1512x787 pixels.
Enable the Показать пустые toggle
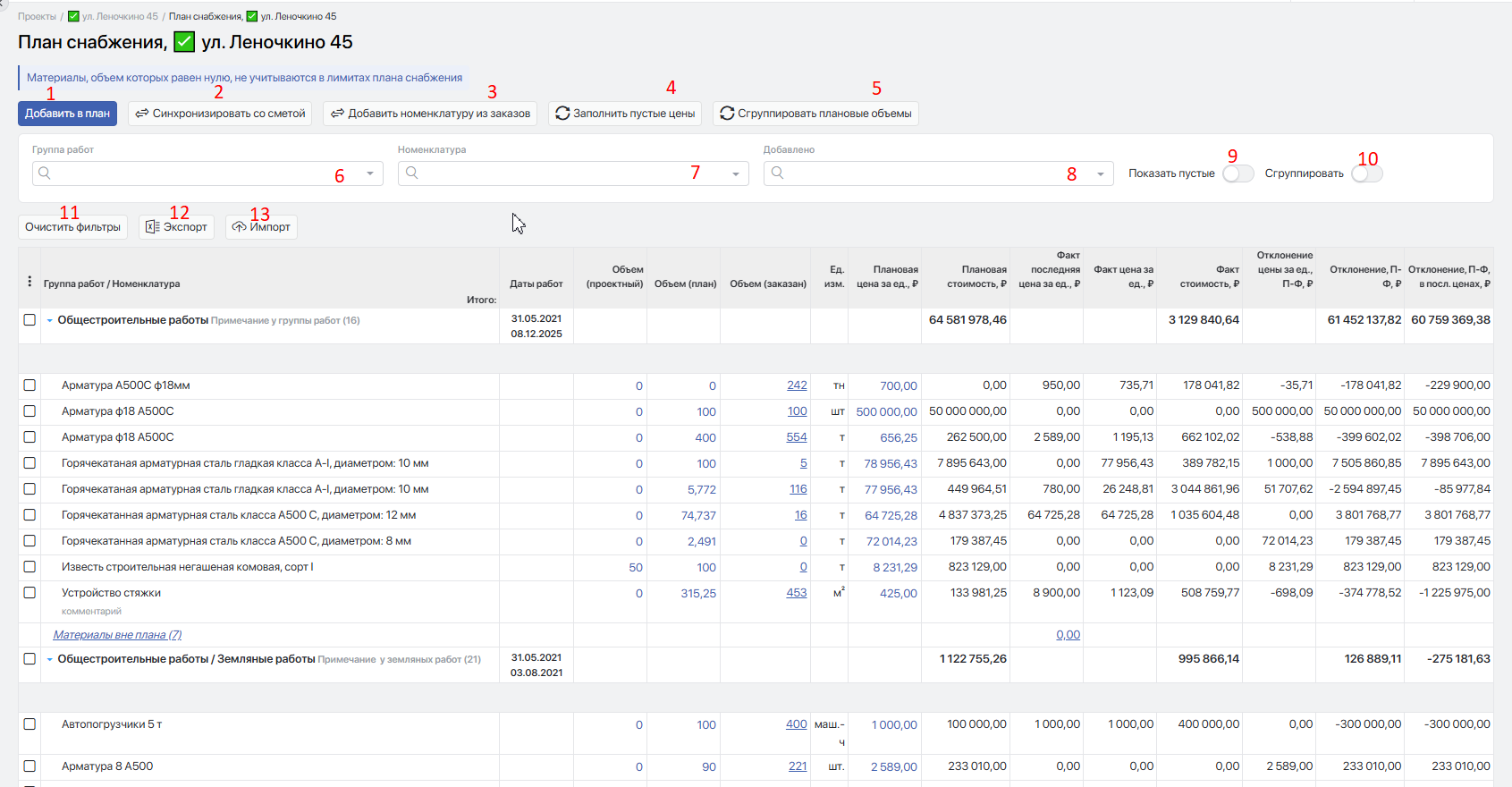pyautogui.click(x=1237, y=173)
